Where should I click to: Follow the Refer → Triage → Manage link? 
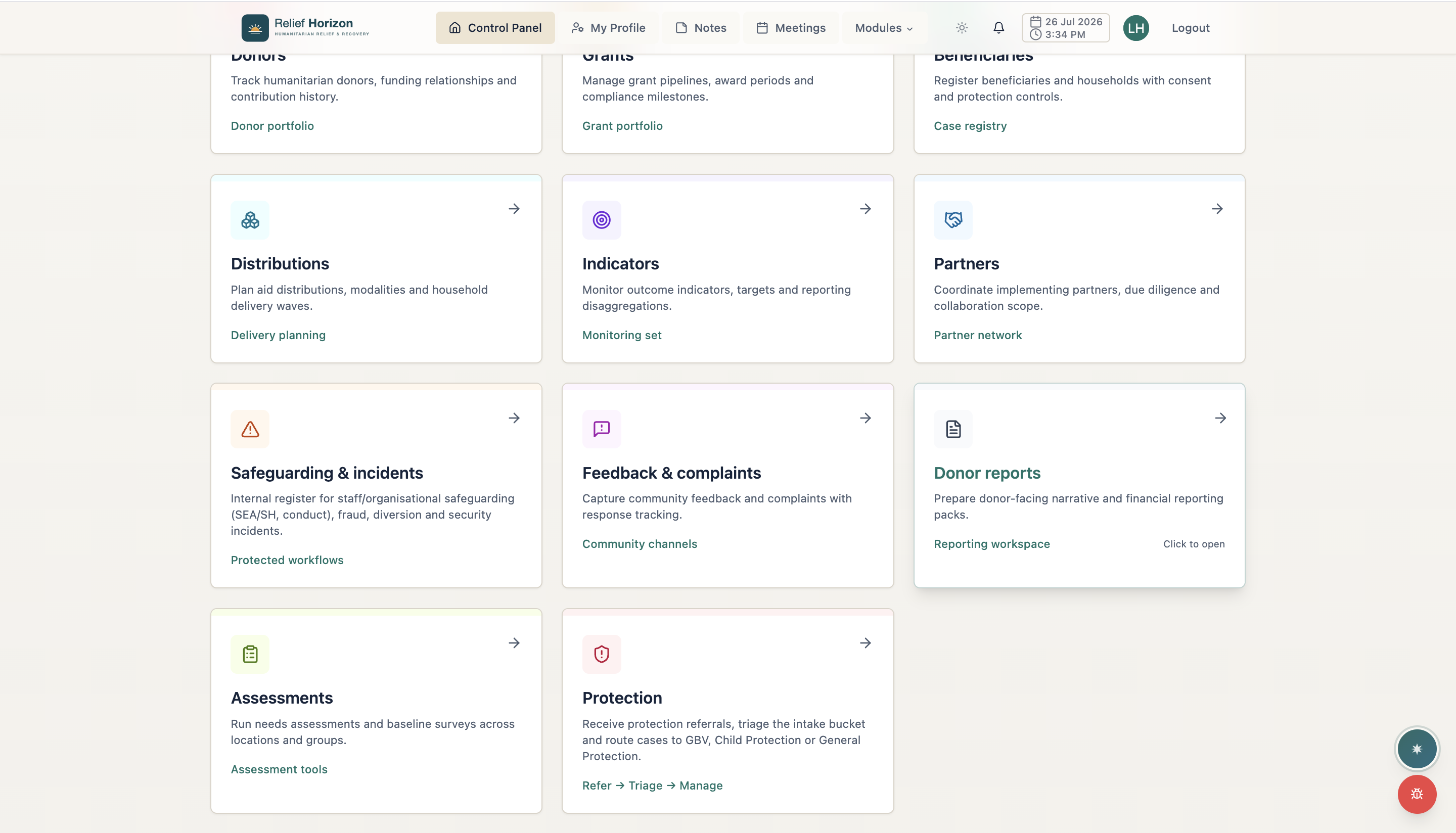point(652,785)
